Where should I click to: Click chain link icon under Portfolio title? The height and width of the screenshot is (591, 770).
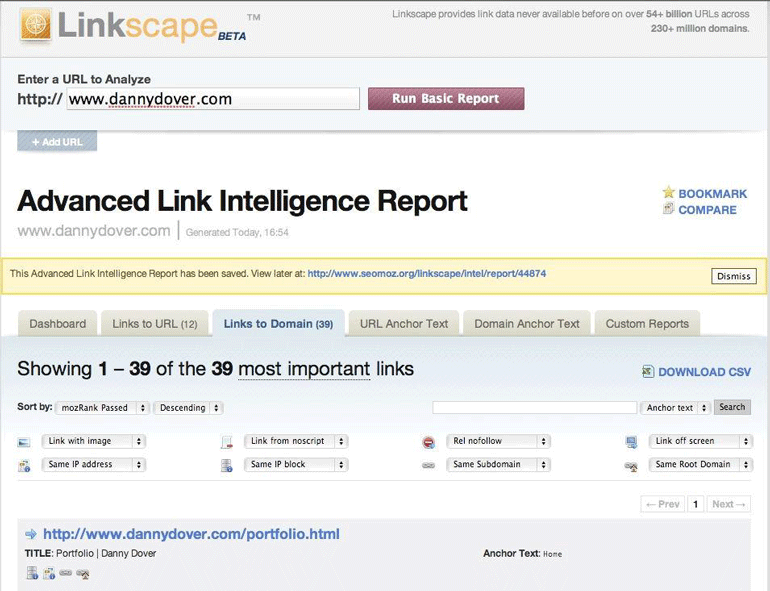66,572
